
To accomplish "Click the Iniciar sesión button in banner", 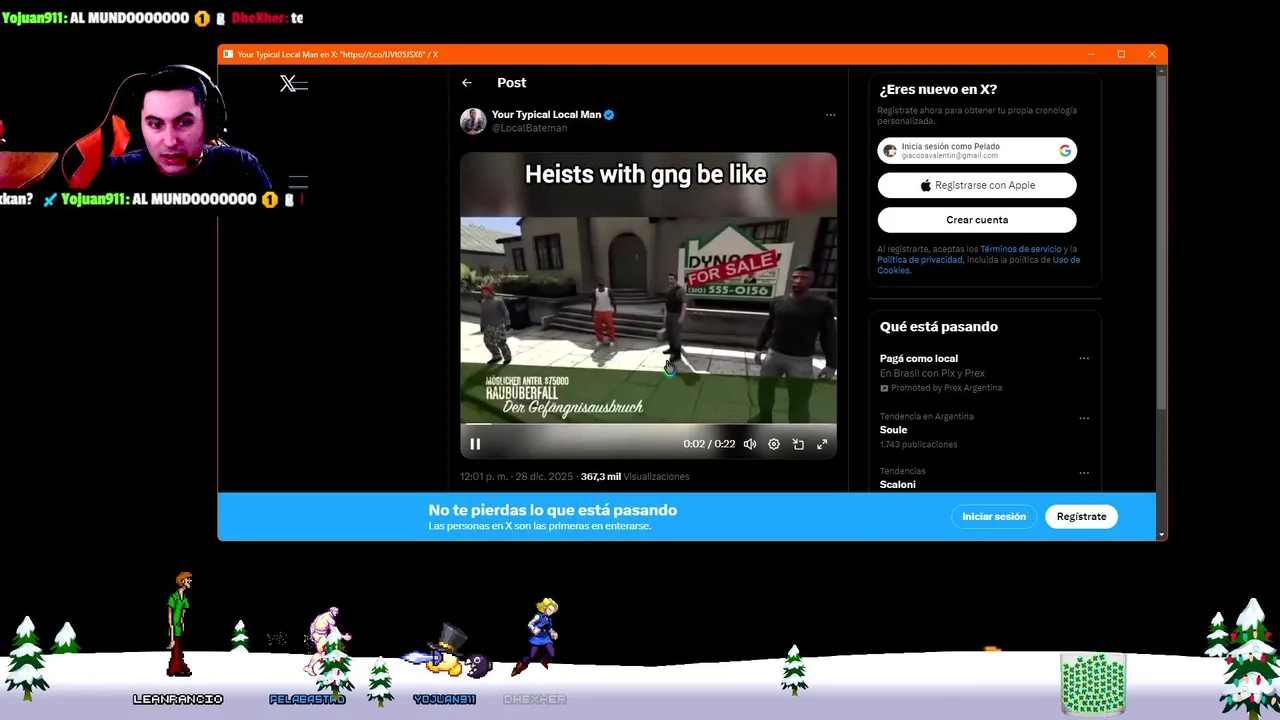I will click(994, 517).
